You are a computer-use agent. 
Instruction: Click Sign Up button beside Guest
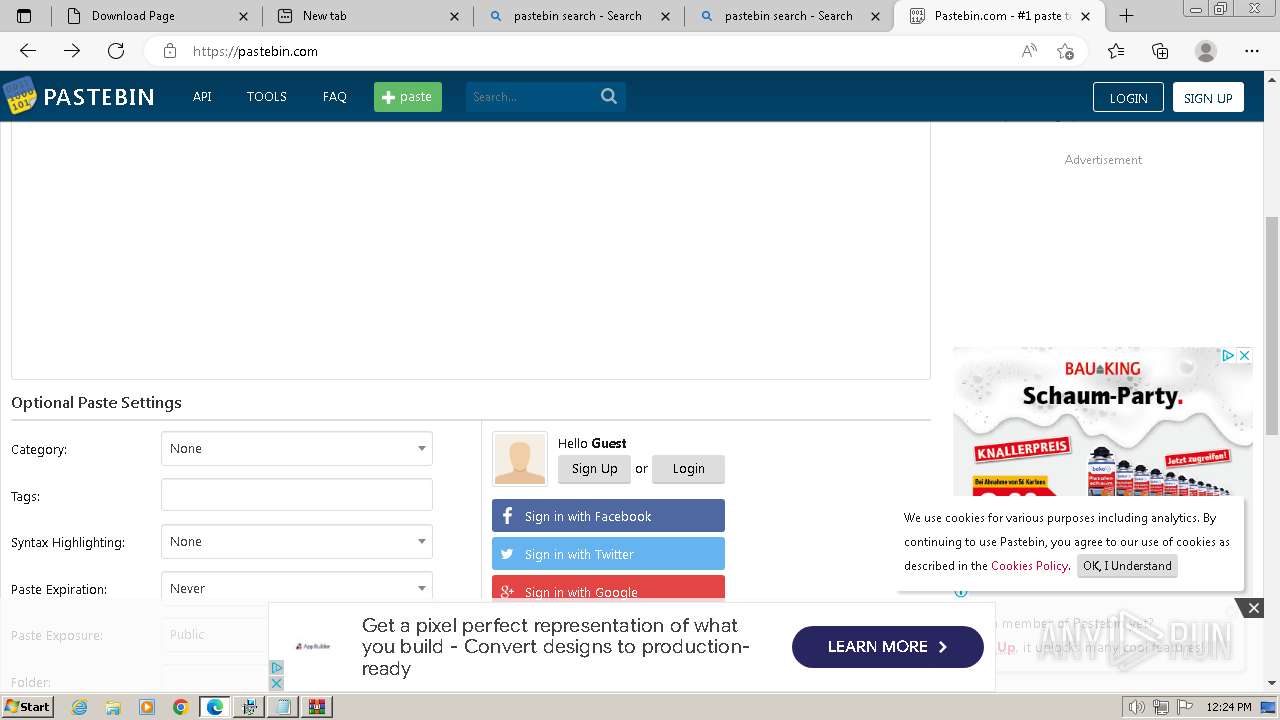pos(594,469)
